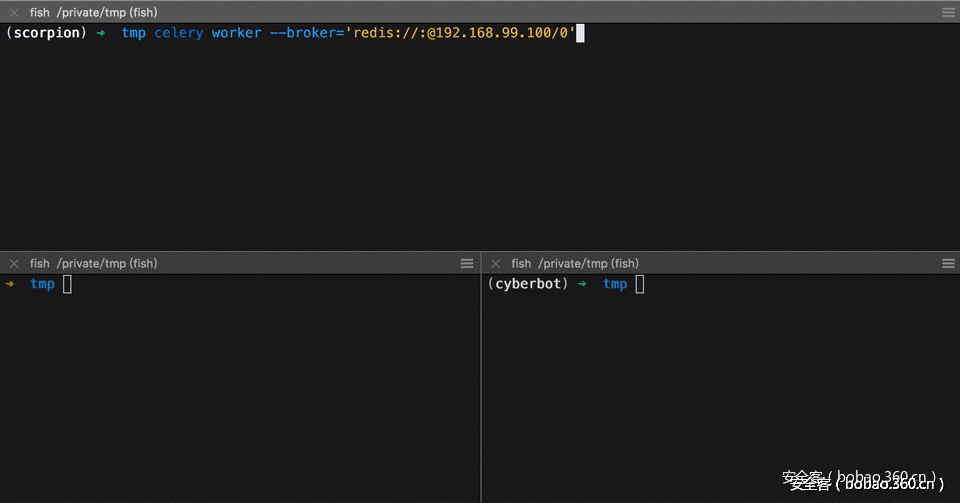Open the top pane's hamburger menu

[x=948, y=12]
